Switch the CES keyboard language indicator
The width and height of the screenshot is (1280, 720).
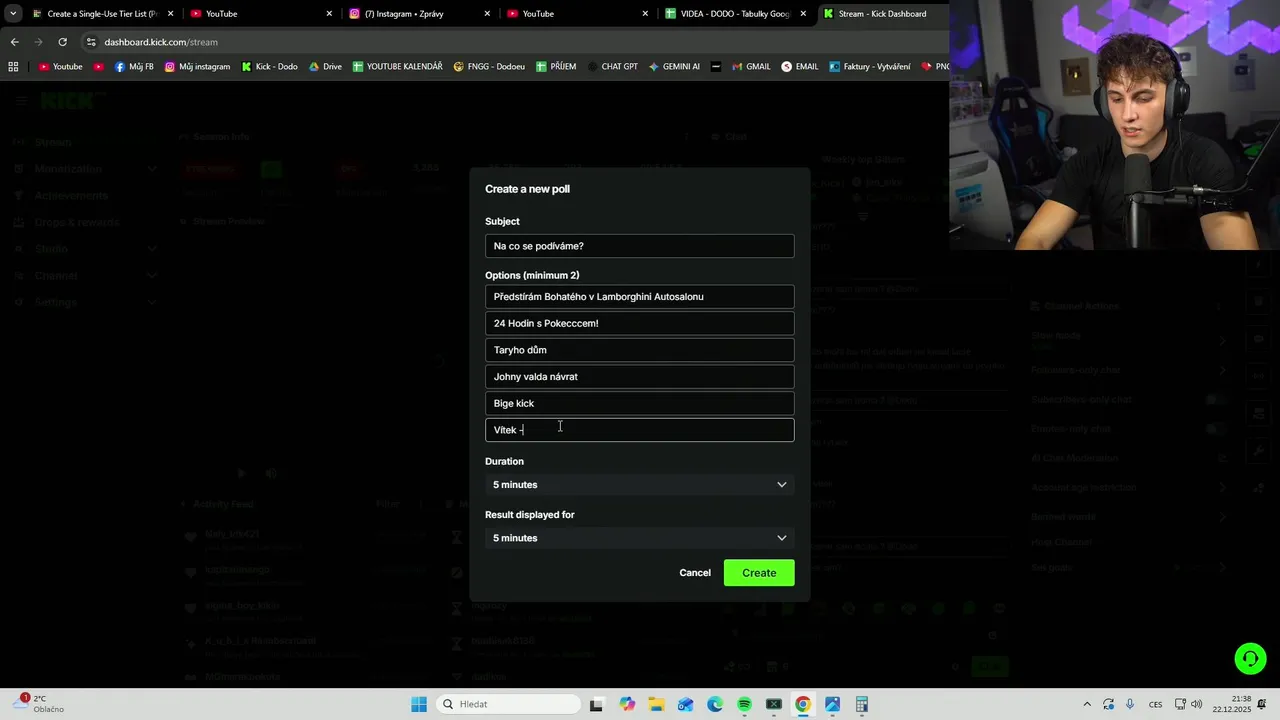pos(1156,704)
